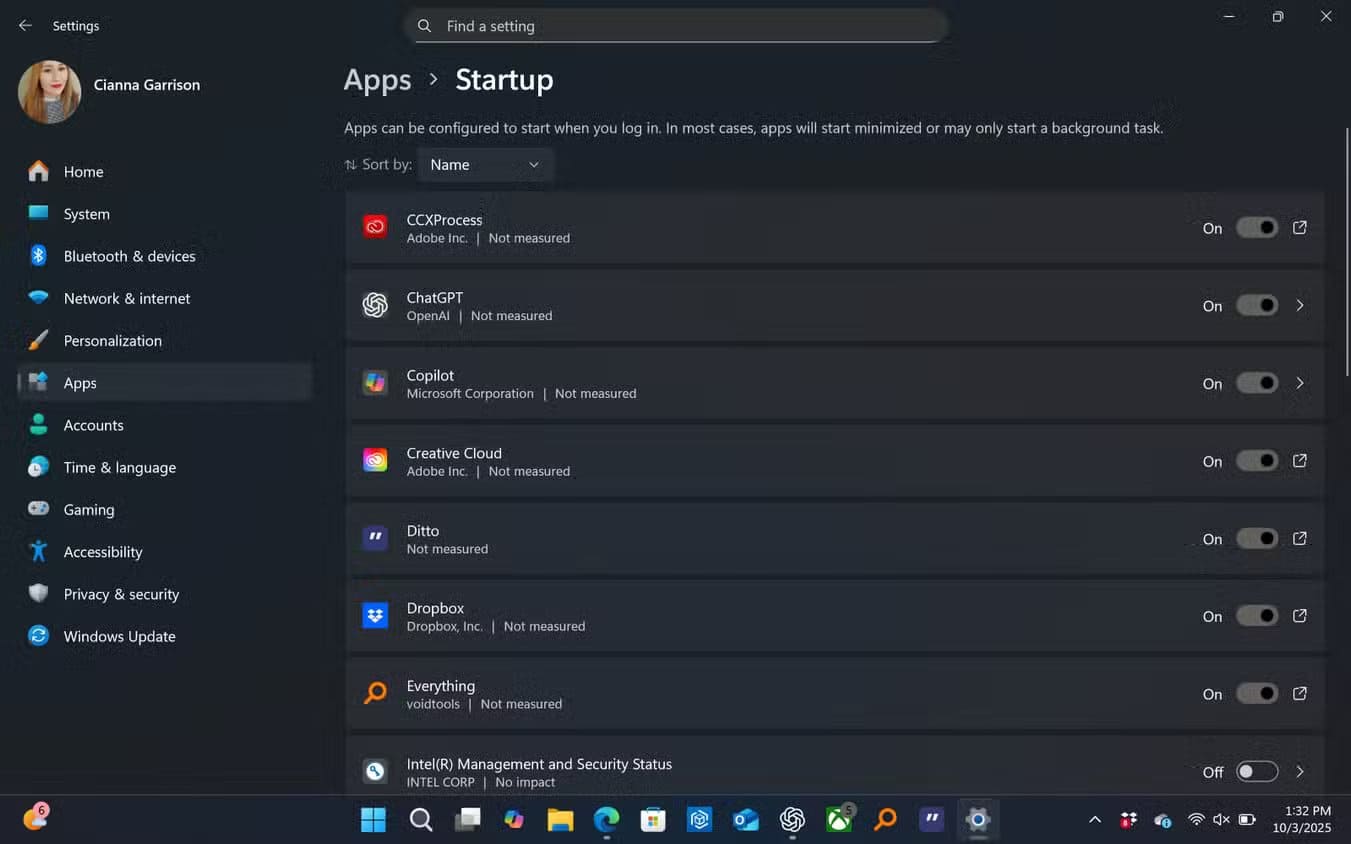Image resolution: width=1351 pixels, height=844 pixels.
Task: Click the "No impact" status text
Action: 525,782
